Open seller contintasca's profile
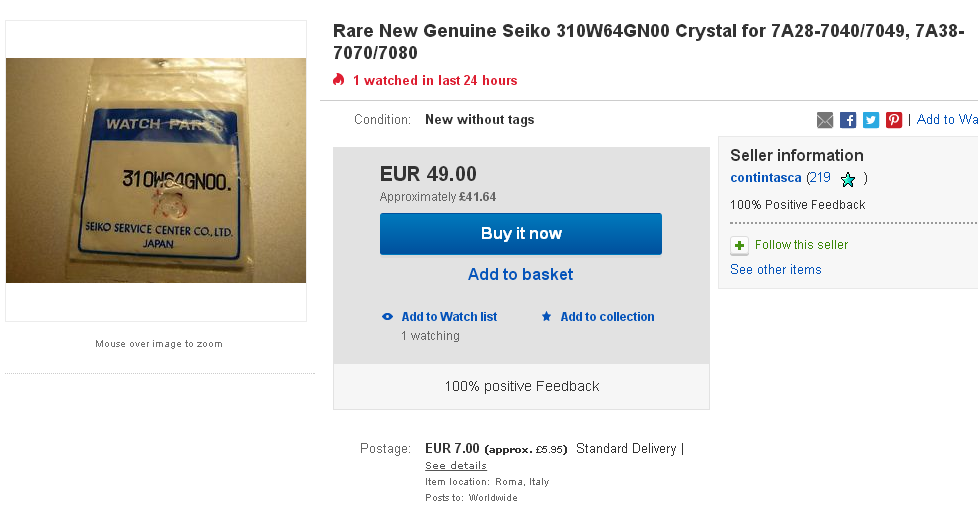 pos(766,178)
